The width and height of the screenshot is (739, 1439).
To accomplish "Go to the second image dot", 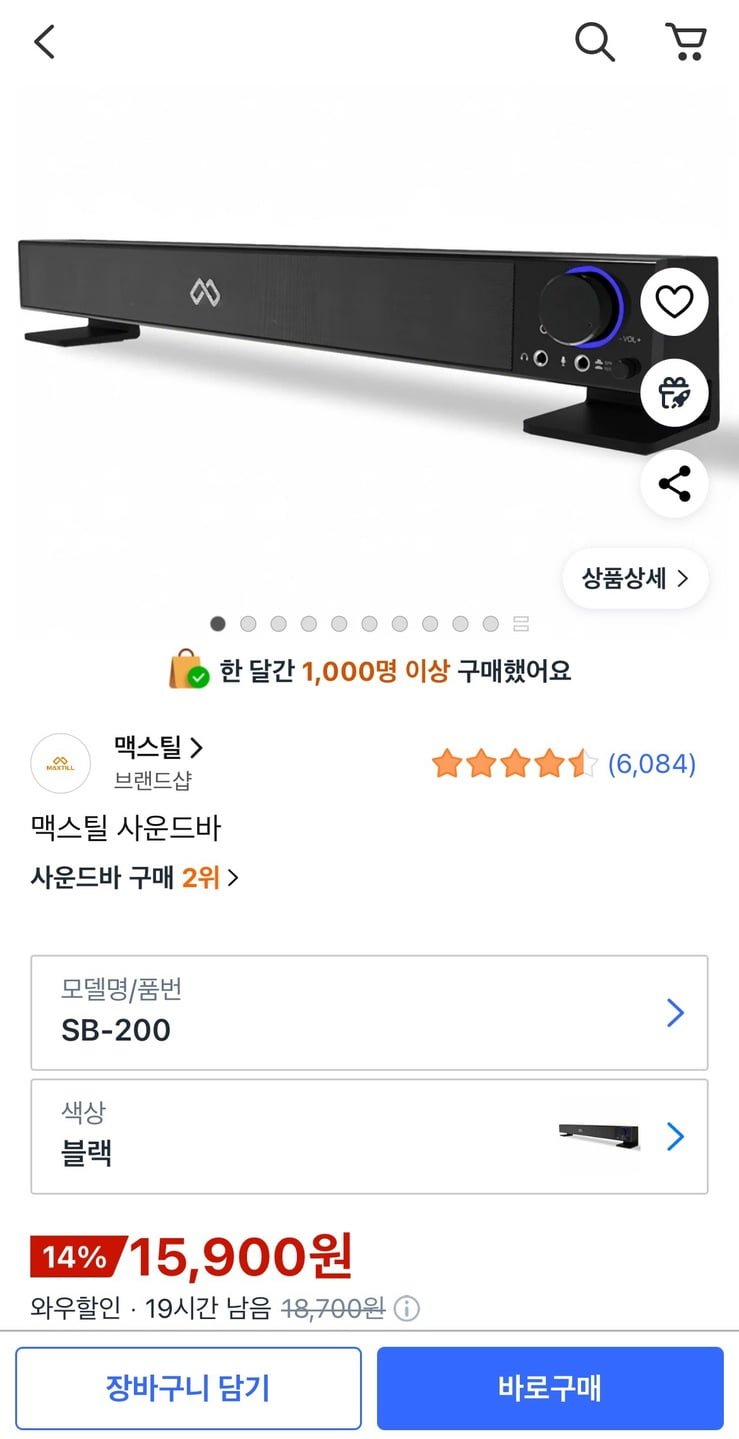I will [248, 624].
